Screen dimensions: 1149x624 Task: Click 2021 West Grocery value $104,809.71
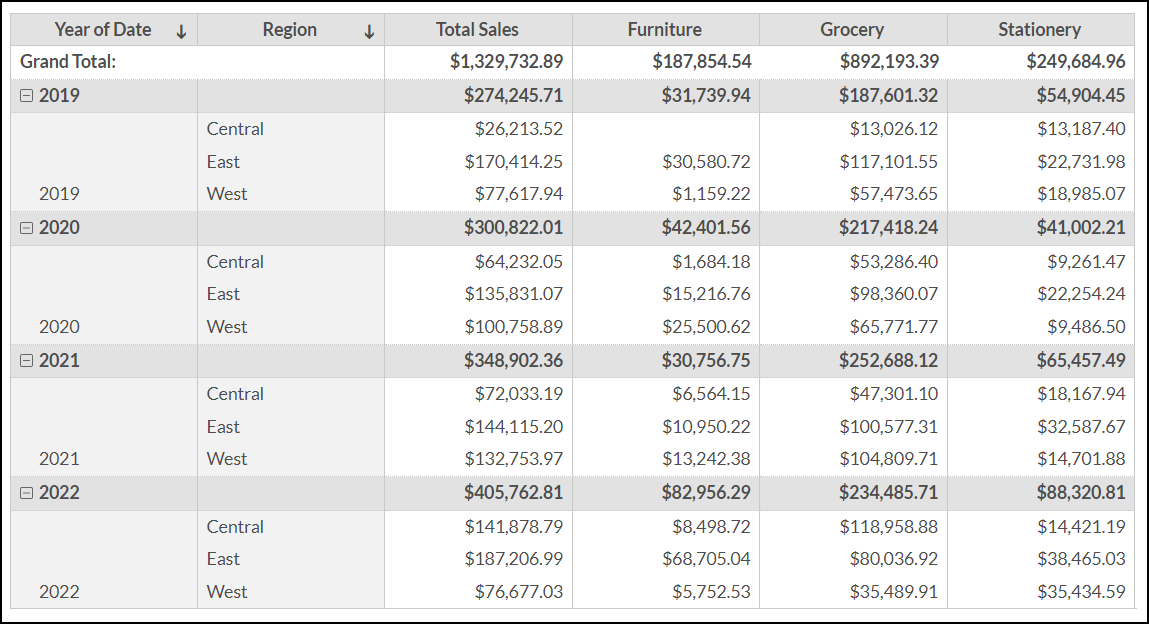(x=894, y=459)
